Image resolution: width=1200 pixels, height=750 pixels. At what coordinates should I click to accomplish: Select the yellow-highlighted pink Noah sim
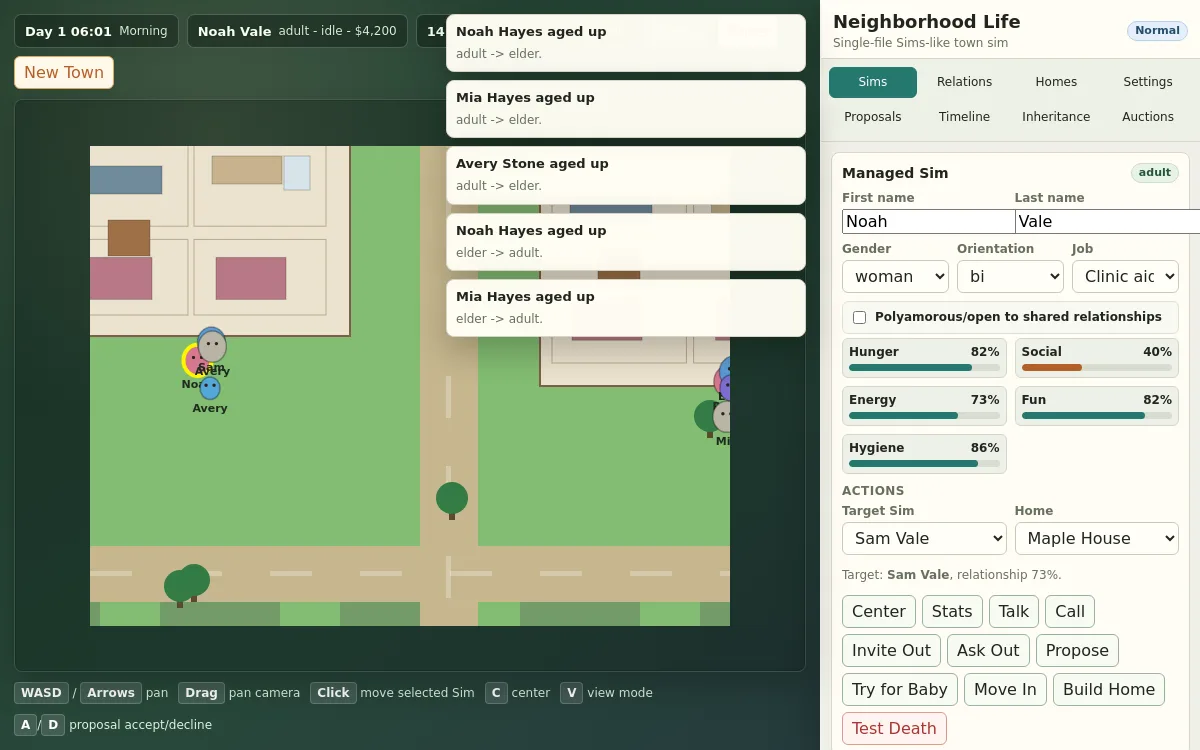coord(194,360)
